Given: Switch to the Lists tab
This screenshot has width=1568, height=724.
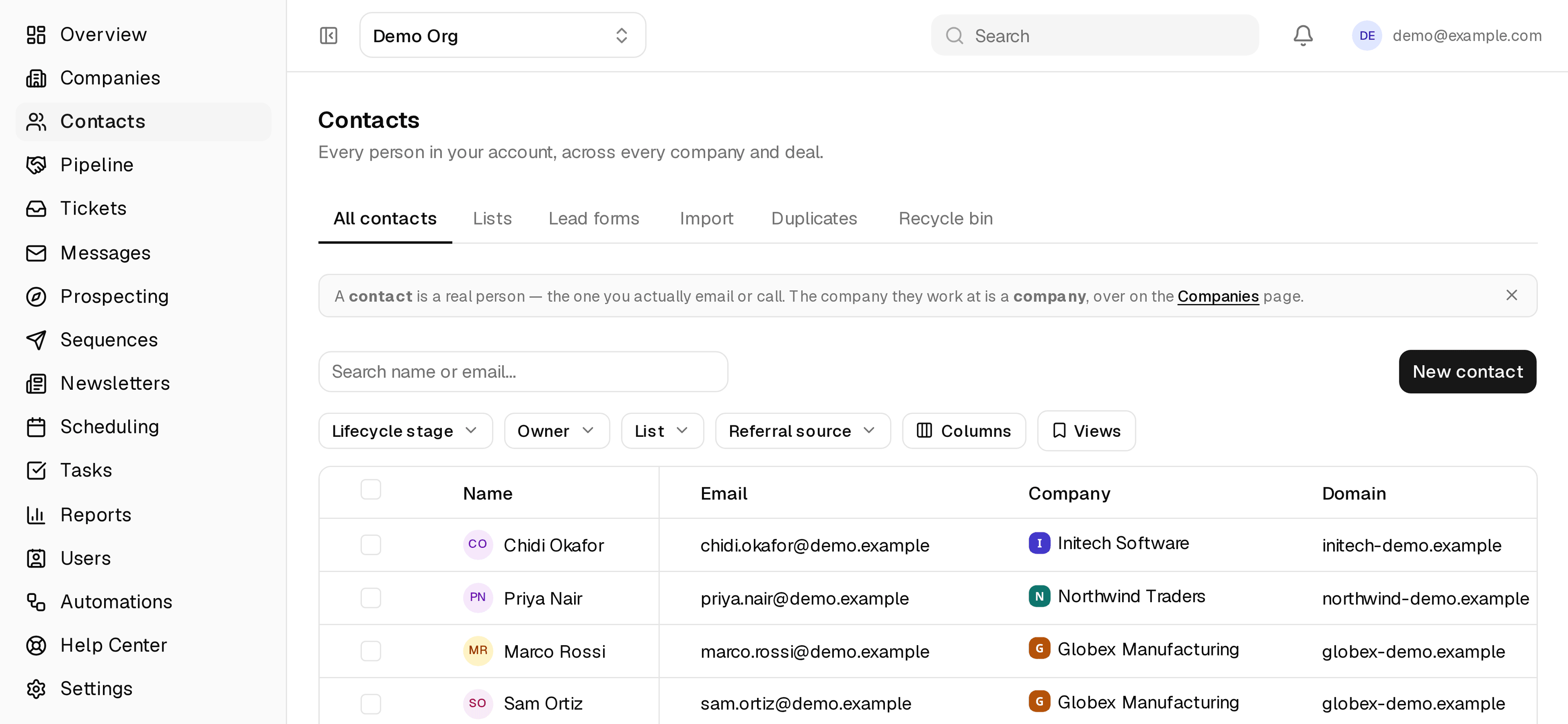Looking at the screenshot, I should click(x=492, y=219).
